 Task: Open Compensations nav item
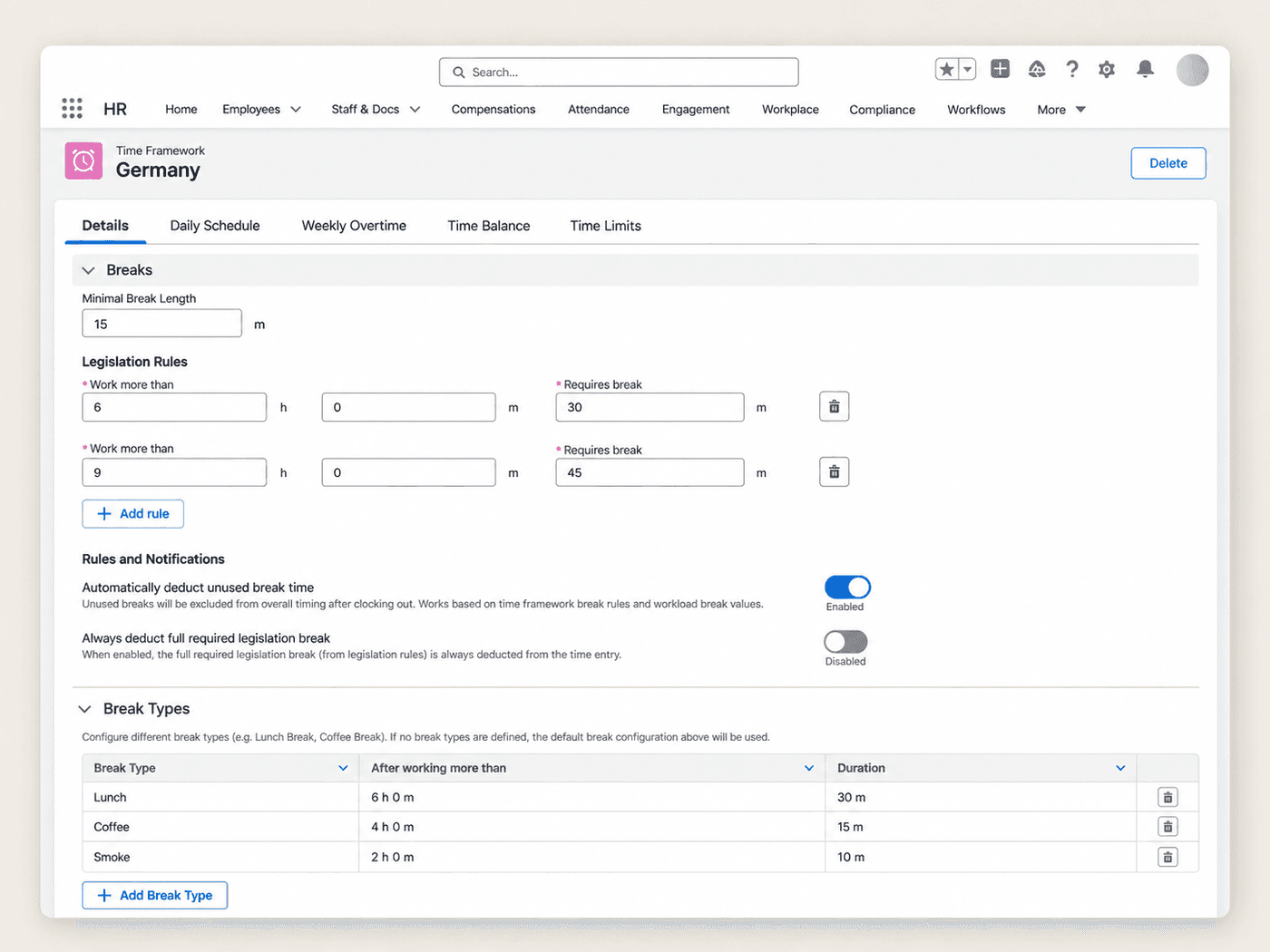point(493,110)
